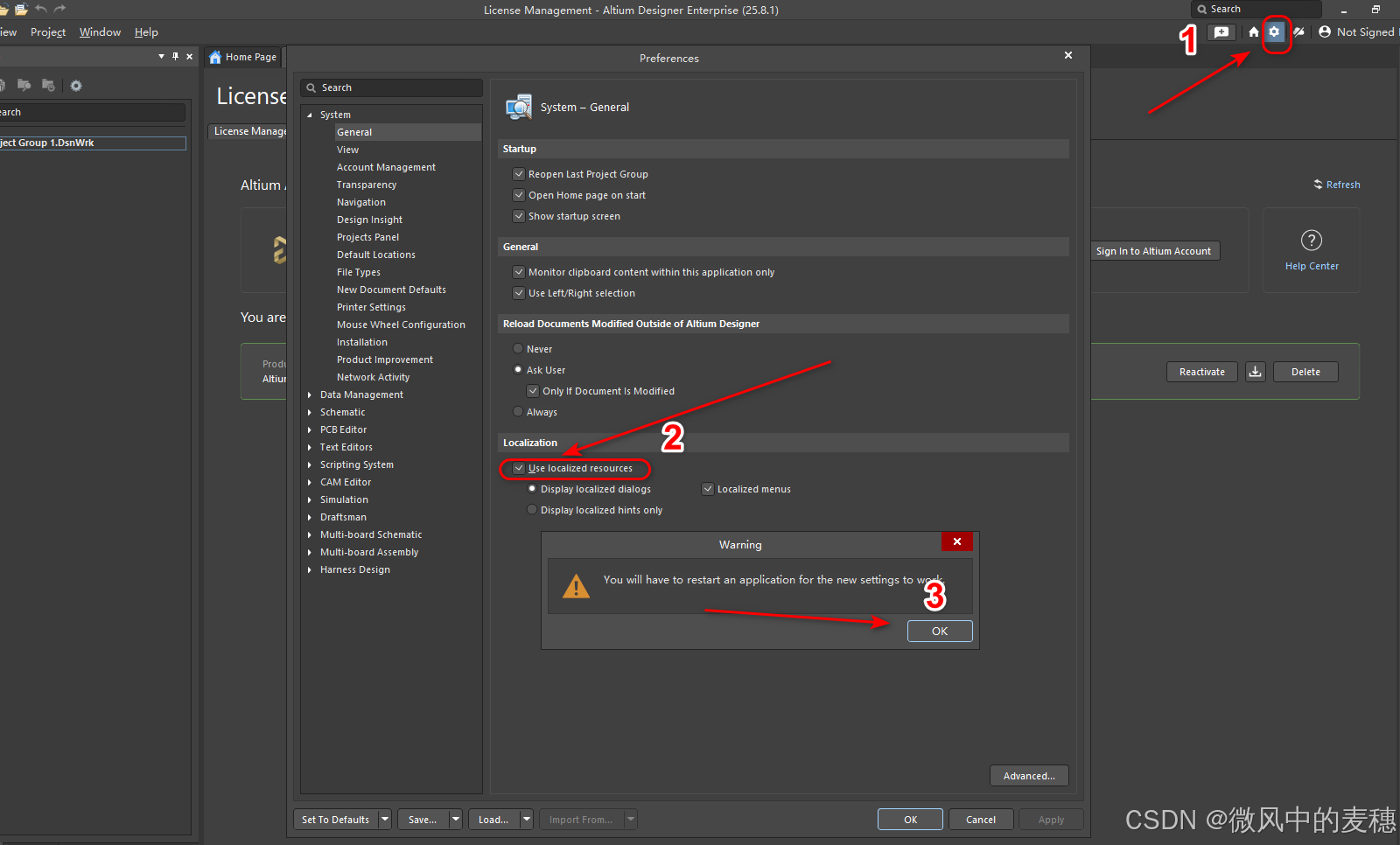The width and height of the screenshot is (1400, 845).
Task: Click Sign In to Altium Account
Action: pos(1153,251)
